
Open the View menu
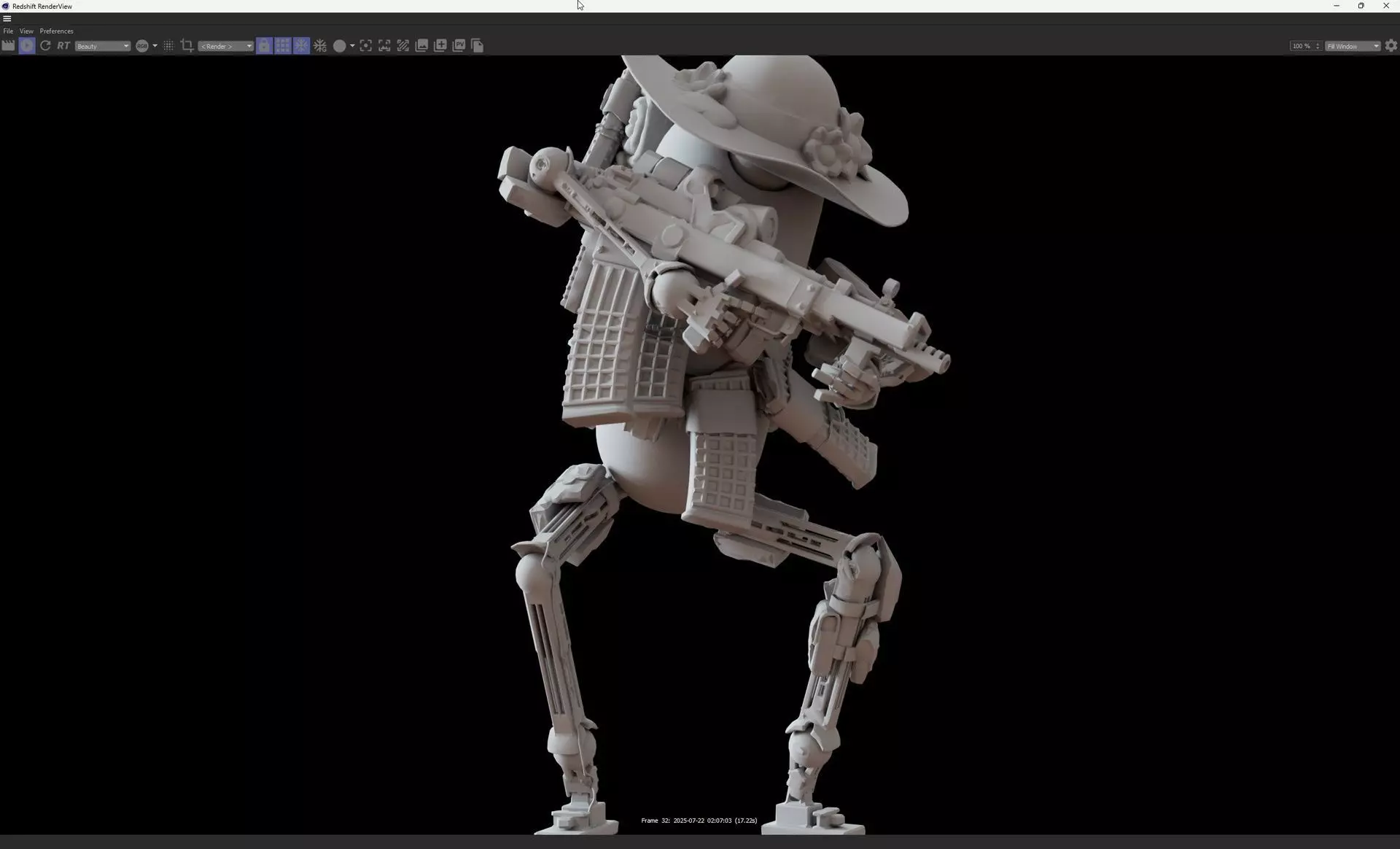(x=26, y=31)
